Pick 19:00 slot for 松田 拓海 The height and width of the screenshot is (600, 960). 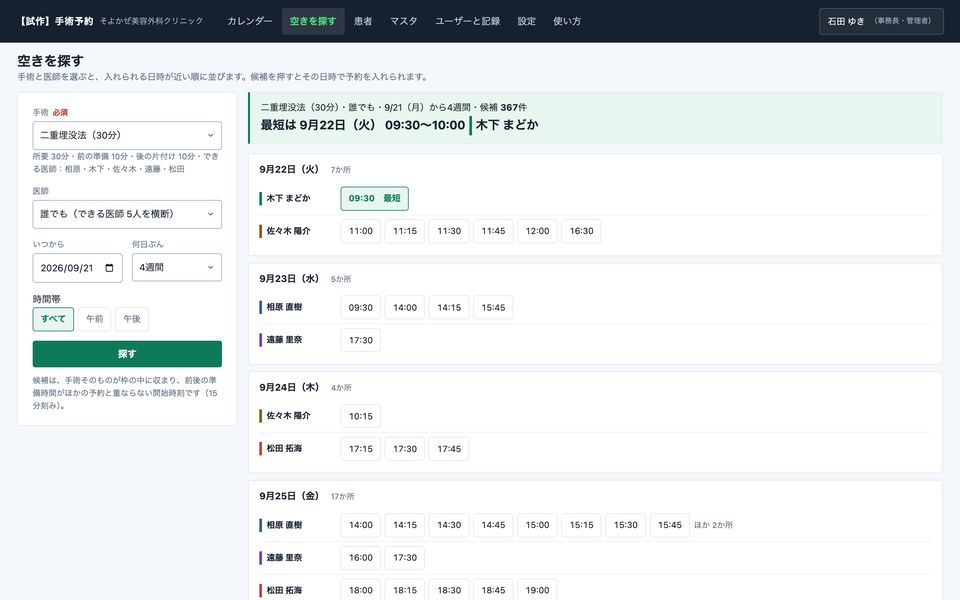538,590
